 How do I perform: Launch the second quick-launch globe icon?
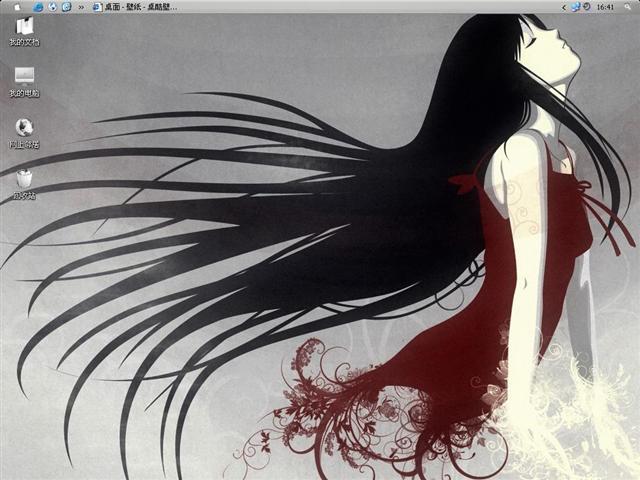(53, 7)
